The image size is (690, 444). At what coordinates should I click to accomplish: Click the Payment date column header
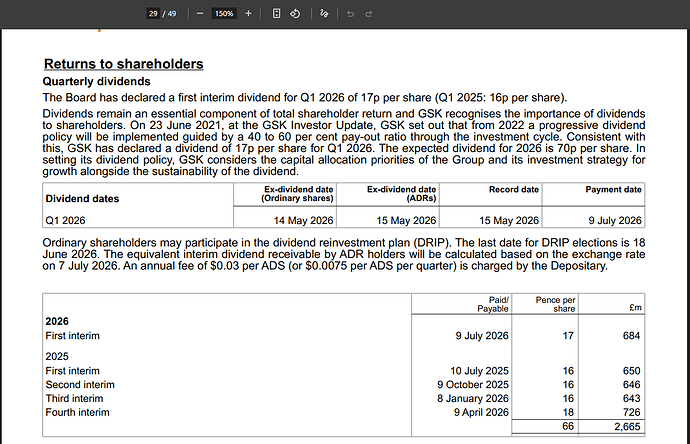(613, 190)
